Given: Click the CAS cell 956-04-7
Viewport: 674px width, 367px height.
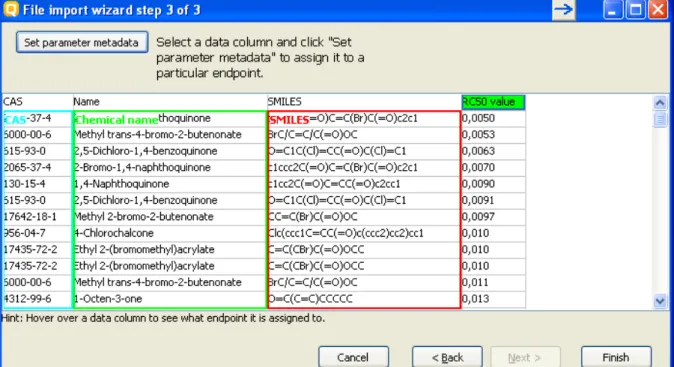Looking at the screenshot, I should [37, 233].
